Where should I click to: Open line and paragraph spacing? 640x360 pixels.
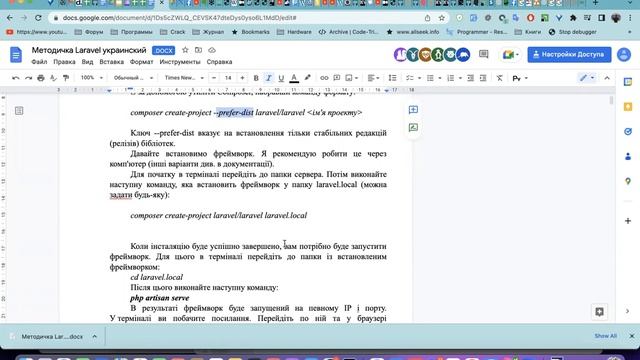(x=392, y=78)
